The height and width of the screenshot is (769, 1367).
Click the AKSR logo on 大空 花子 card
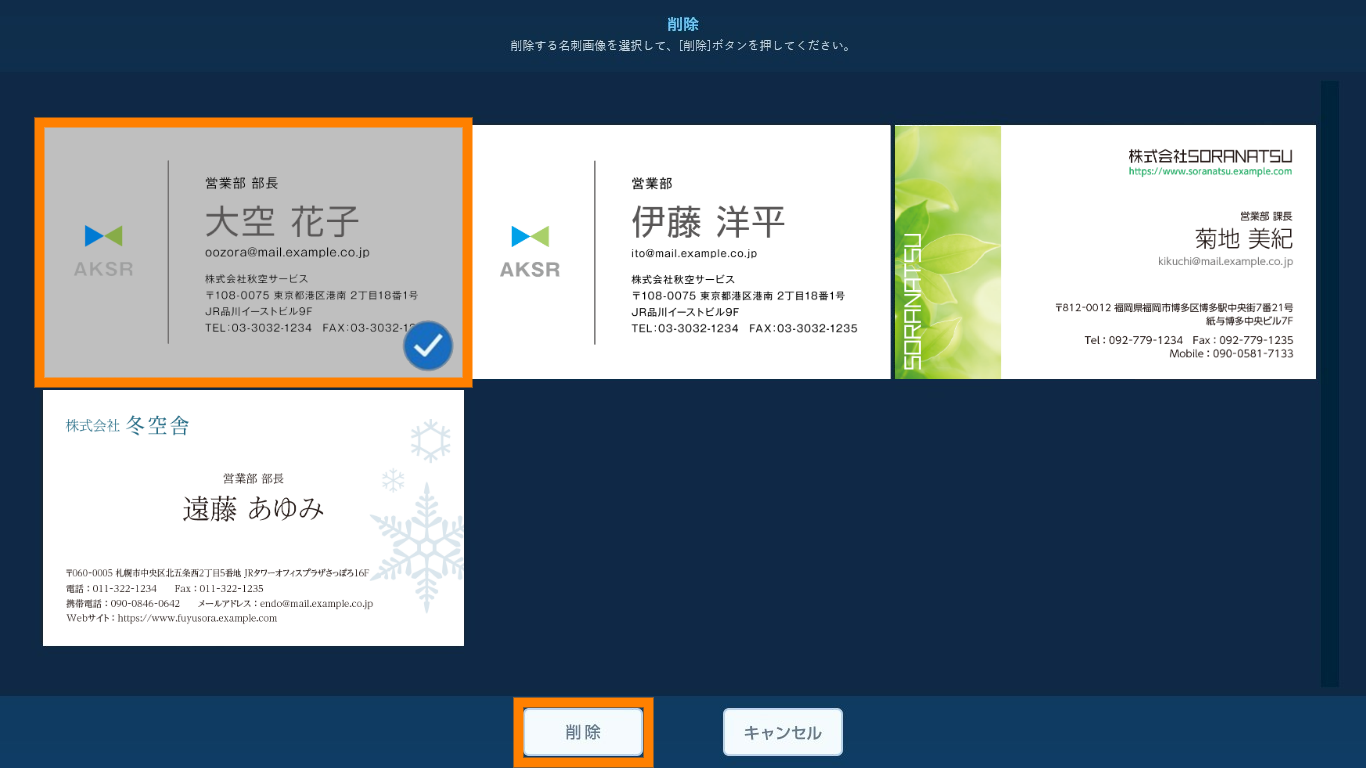[103, 251]
